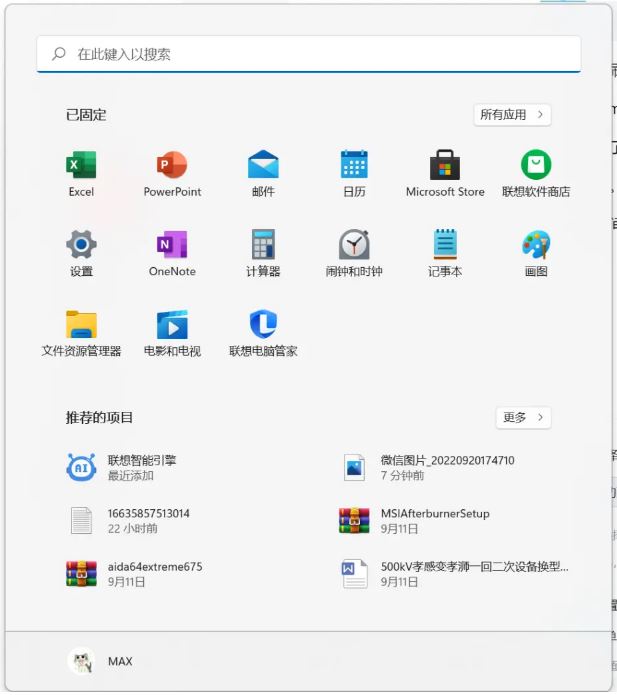Open the MSIAfterburnerSetup archive
Viewport: 617px width, 695px height.
(414, 520)
